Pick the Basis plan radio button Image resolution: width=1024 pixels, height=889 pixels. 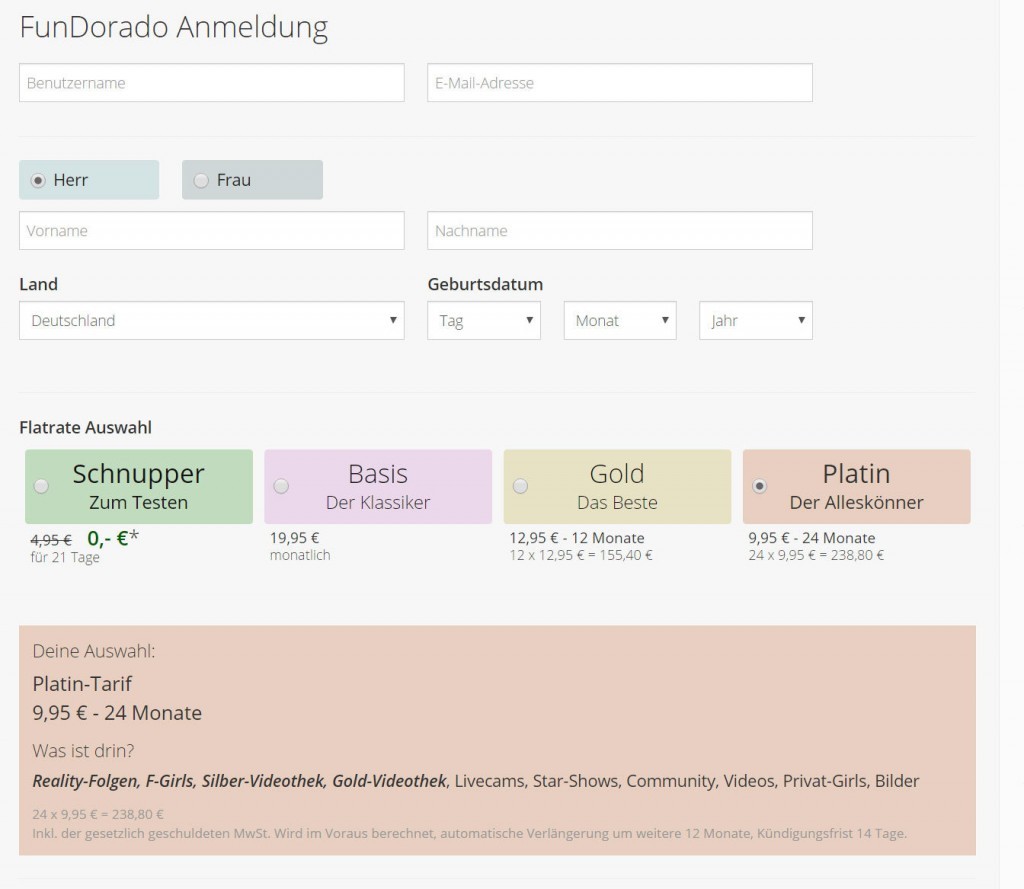click(x=281, y=486)
